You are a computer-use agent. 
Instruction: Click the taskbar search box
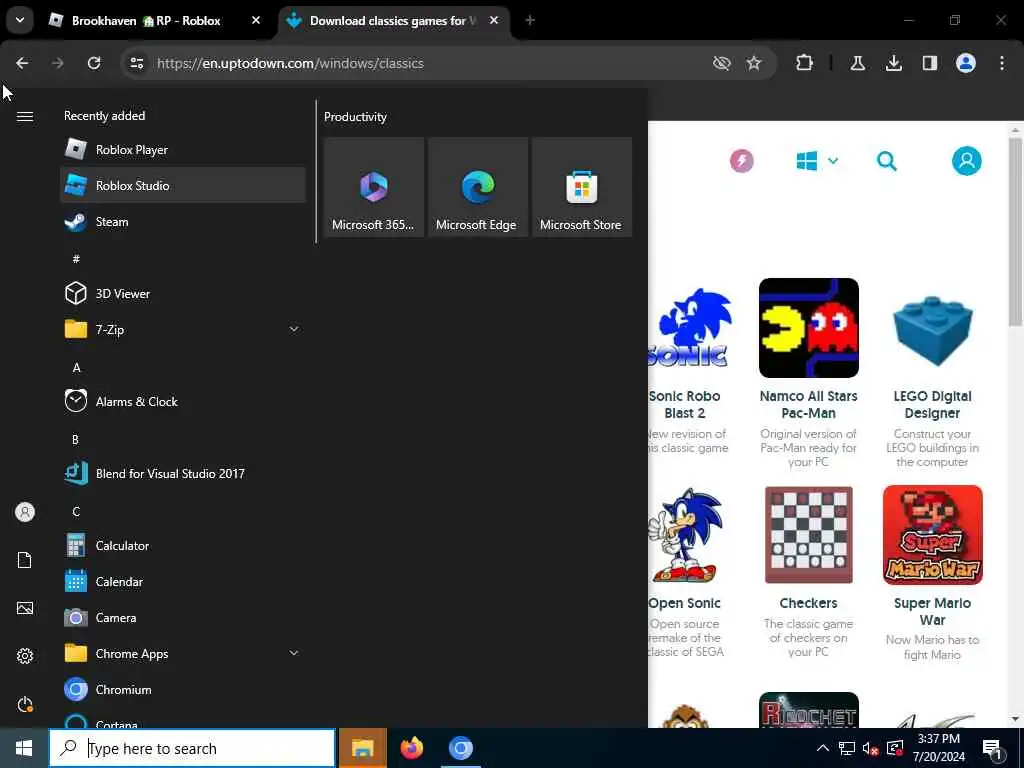click(x=193, y=748)
